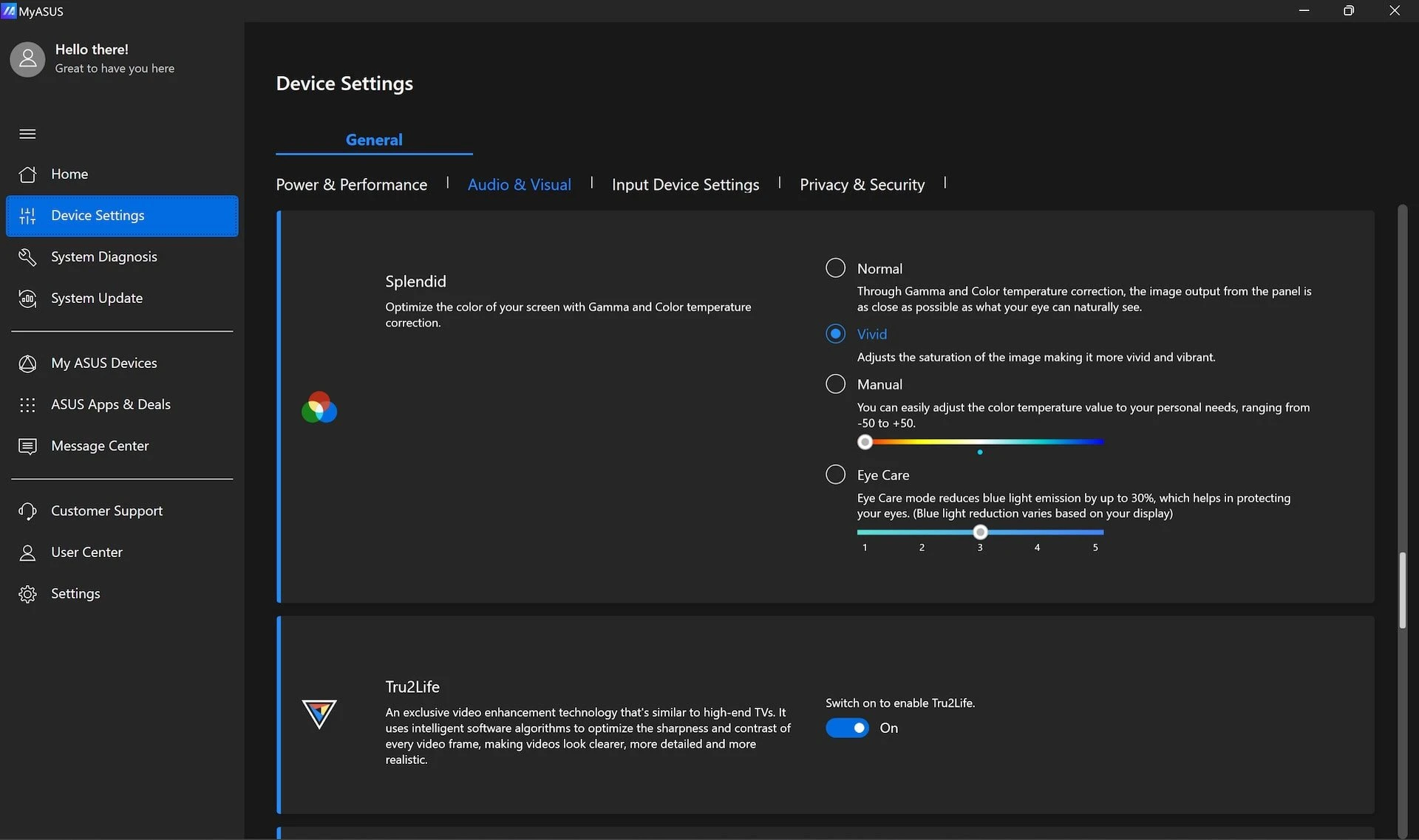Click the vertical scrollbar thumb
Screen dimensions: 1419x840
(x=1402, y=590)
